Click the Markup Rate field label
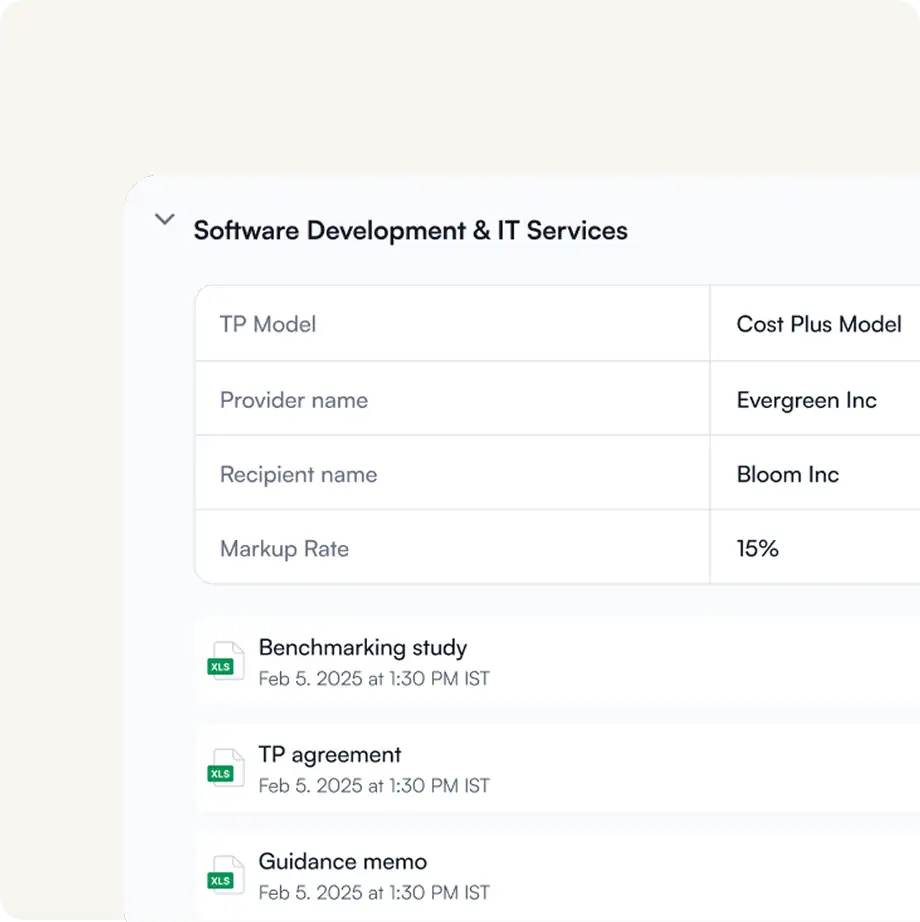Screen dimensions: 920x922 point(284,548)
